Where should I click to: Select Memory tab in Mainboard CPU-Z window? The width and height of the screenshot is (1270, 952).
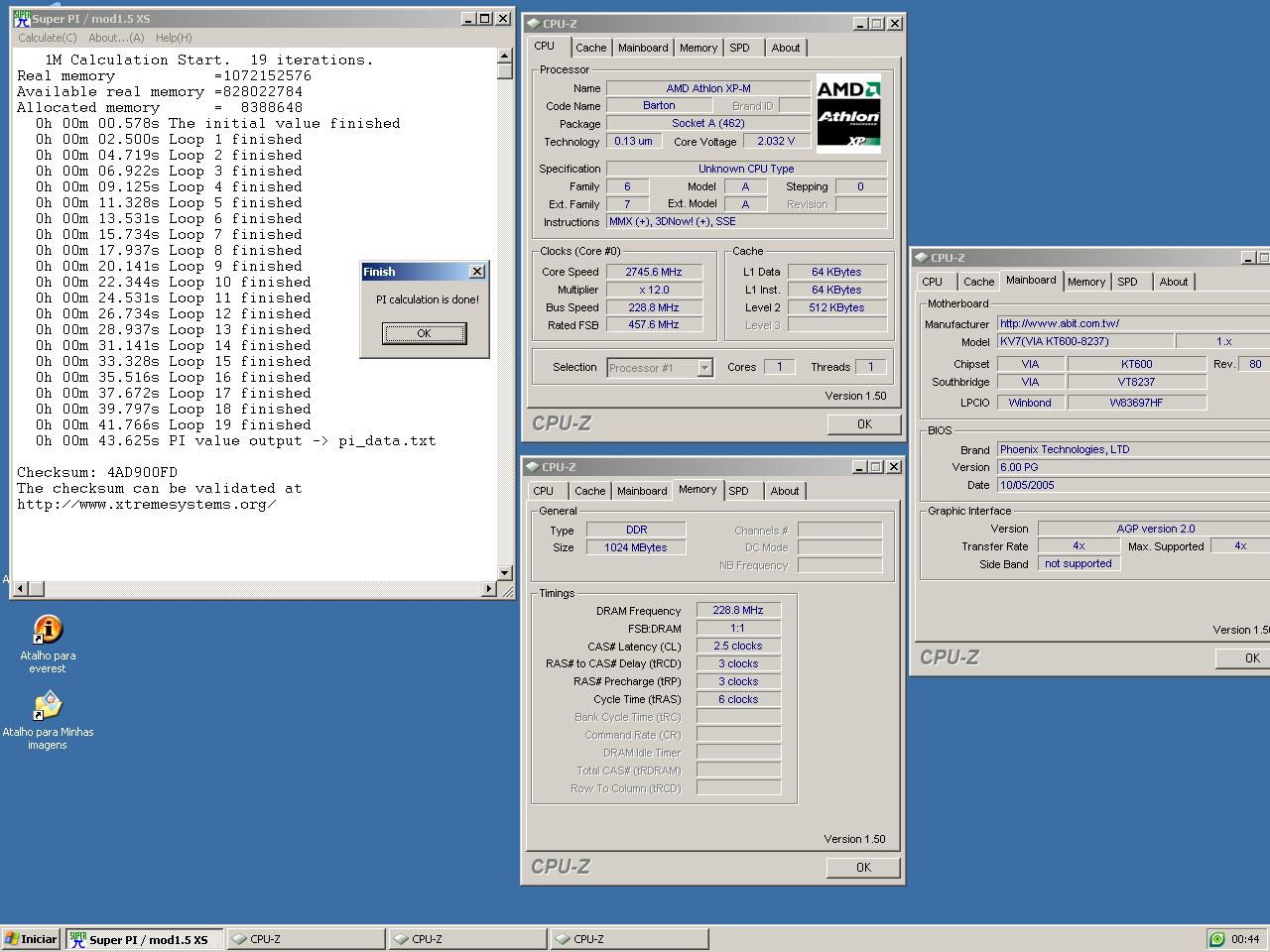click(x=1086, y=282)
